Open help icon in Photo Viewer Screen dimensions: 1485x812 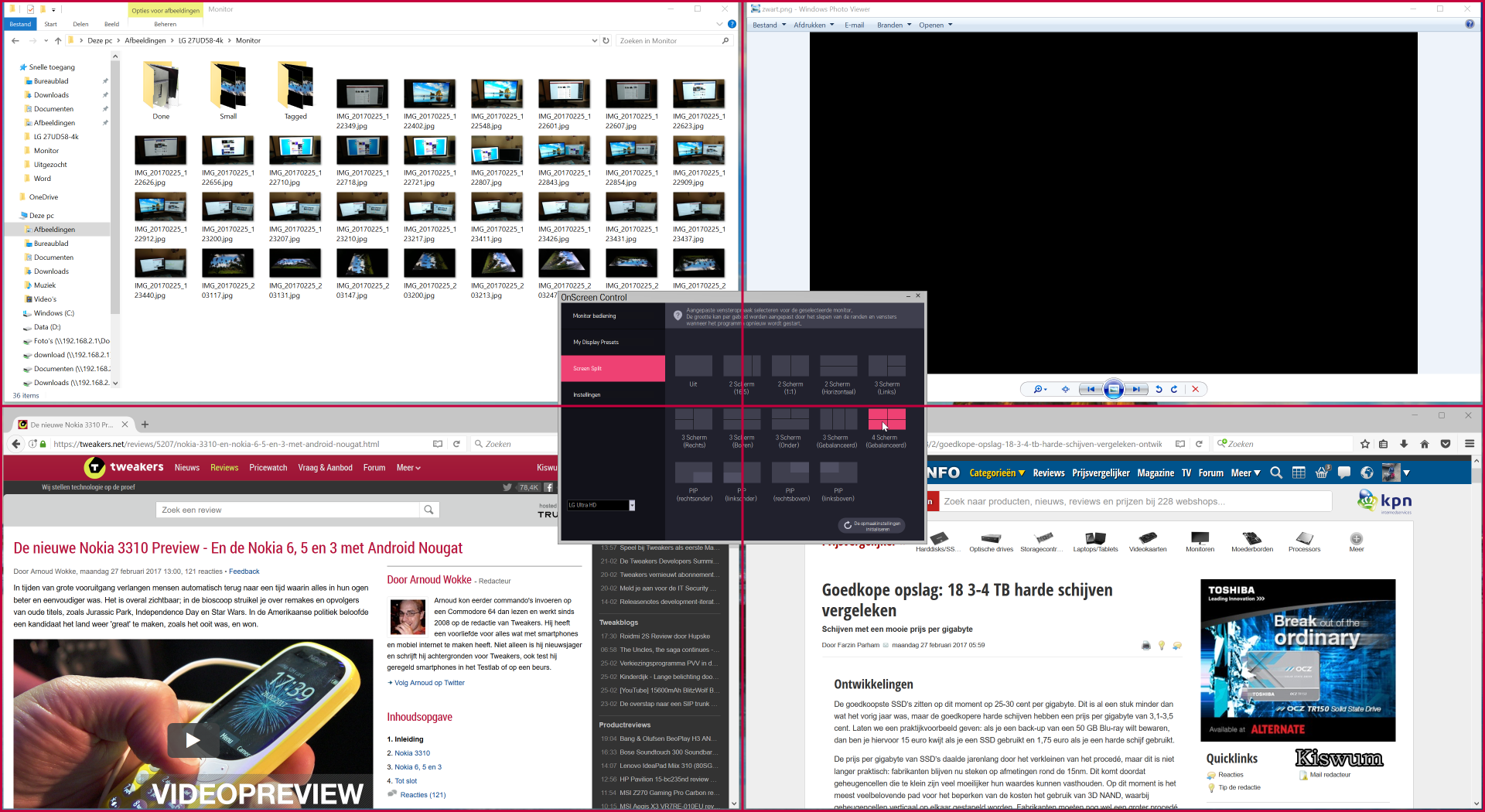1470,25
